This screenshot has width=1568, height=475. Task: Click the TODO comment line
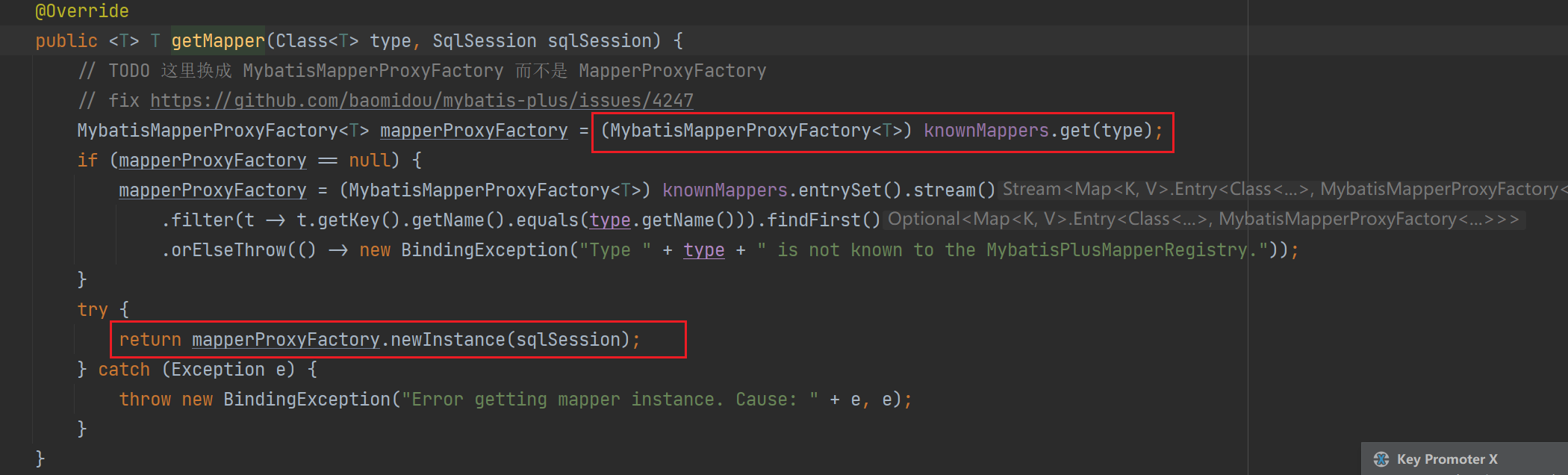point(422,71)
